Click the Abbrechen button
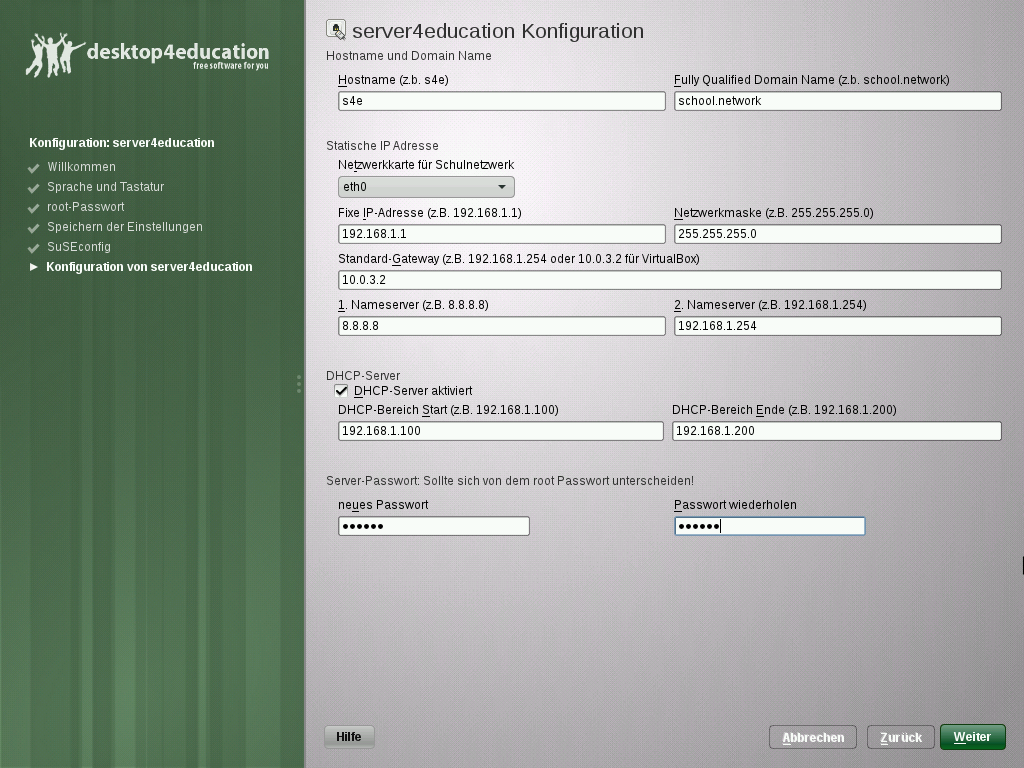Screen dimensions: 1024x768 [813, 737]
